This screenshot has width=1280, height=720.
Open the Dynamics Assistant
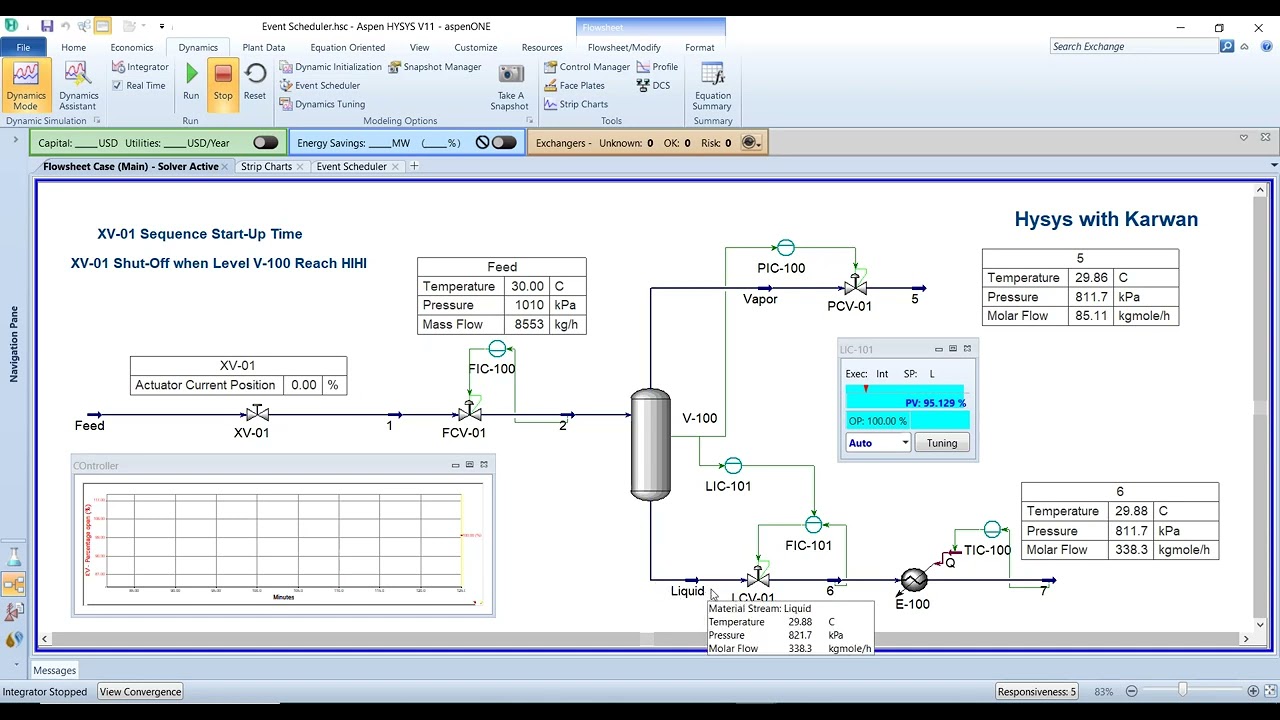pos(78,86)
